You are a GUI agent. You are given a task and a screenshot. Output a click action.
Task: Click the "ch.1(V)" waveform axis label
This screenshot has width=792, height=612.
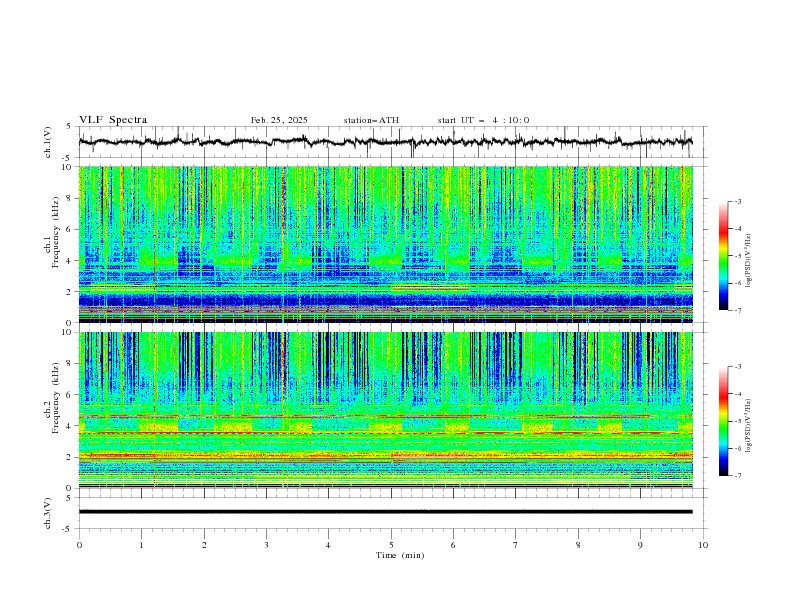48,142
